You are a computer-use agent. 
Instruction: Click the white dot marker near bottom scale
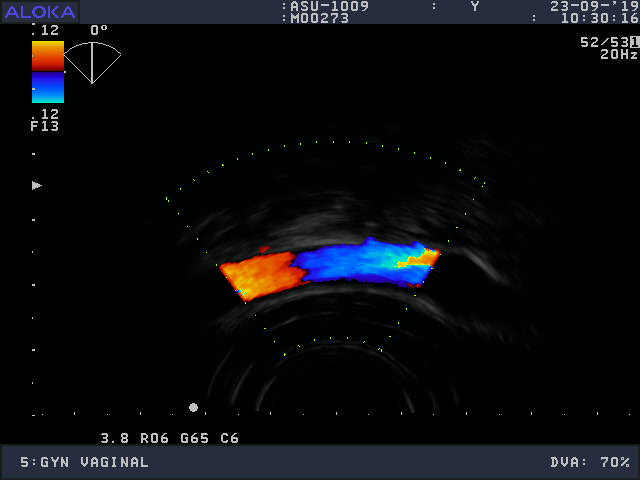[x=193, y=407]
